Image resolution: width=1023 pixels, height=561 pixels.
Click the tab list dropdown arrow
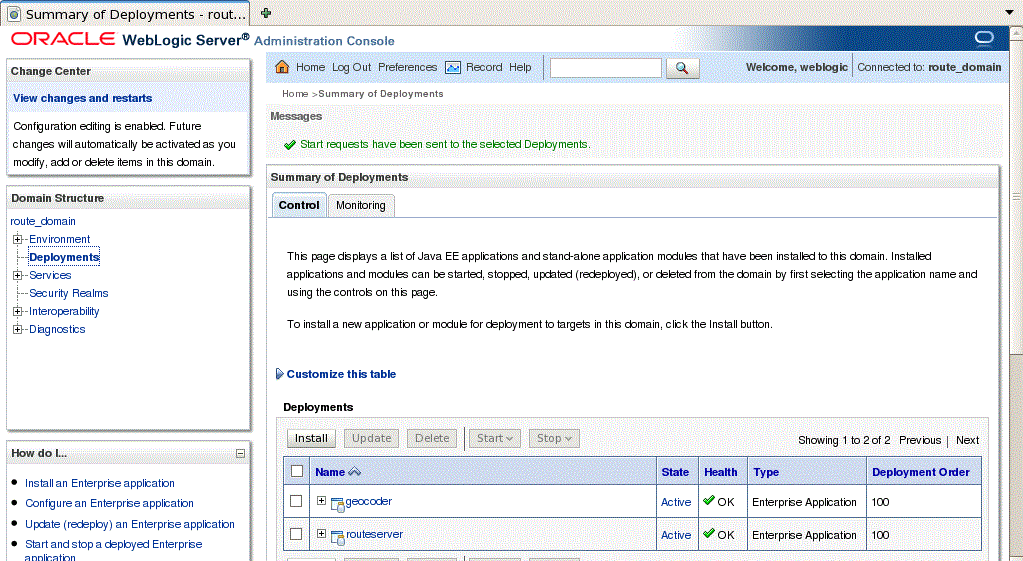click(1010, 13)
